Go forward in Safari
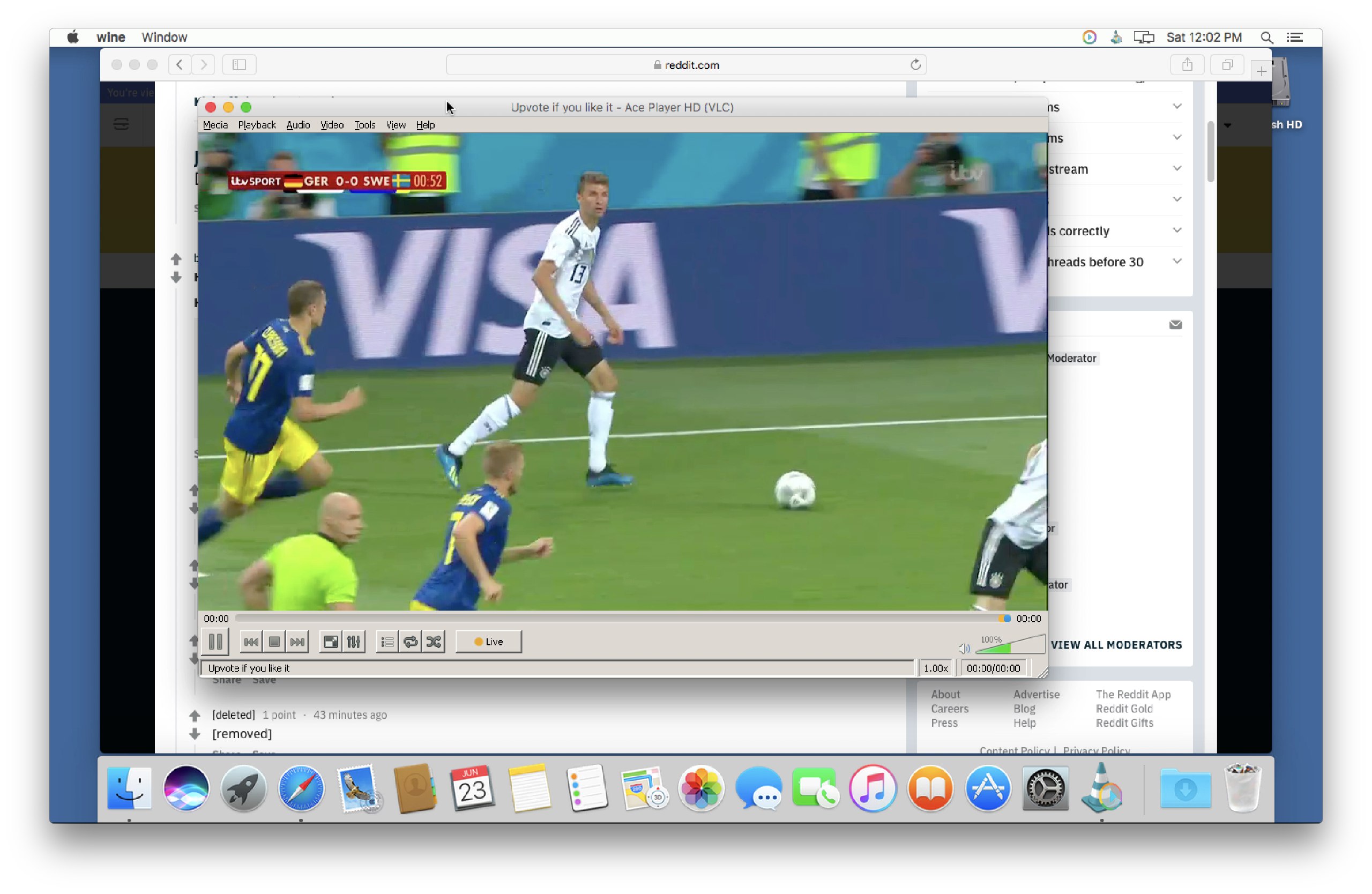This screenshot has width=1372, height=894. pyautogui.click(x=204, y=64)
